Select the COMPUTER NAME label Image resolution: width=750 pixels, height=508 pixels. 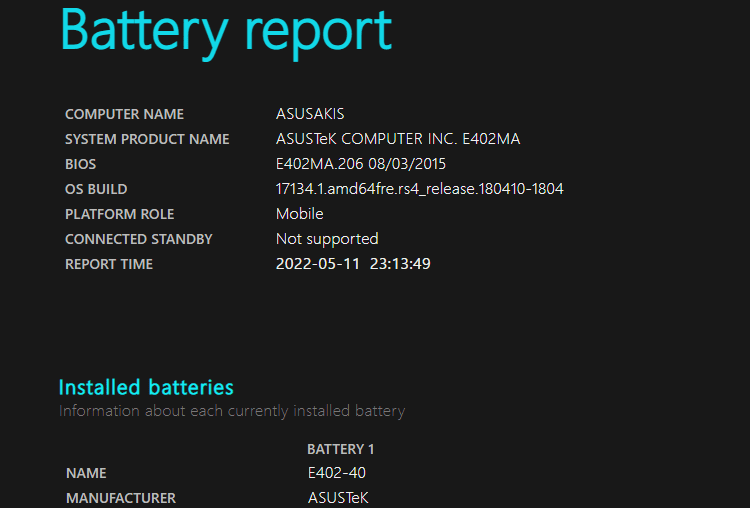pos(124,114)
